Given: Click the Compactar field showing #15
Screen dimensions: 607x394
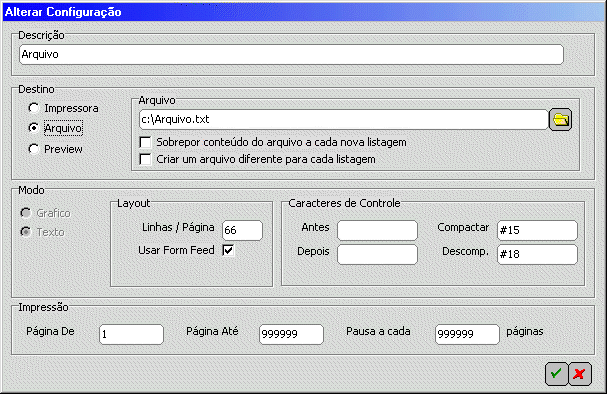Looking at the screenshot, I should [x=537, y=230].
